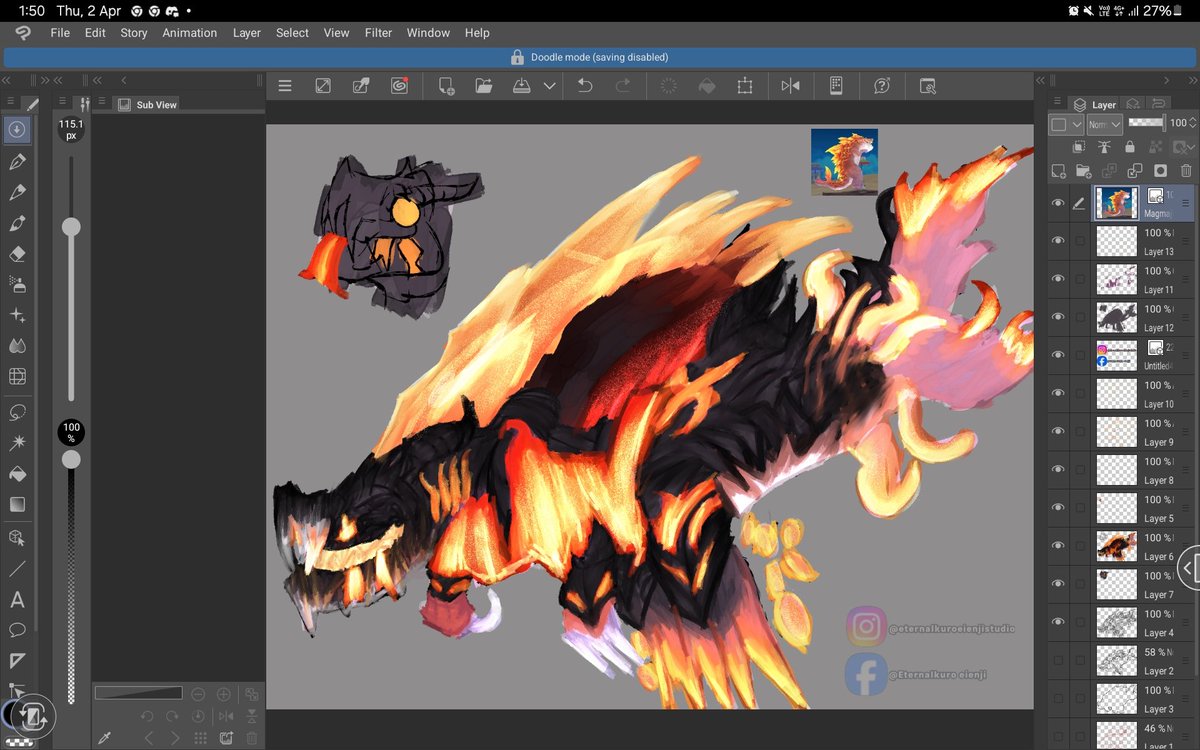Image resolution: width=1200 pixels, height=750 pixels.
Task: Click the New raster layer icon
Action: point(1057,171)
